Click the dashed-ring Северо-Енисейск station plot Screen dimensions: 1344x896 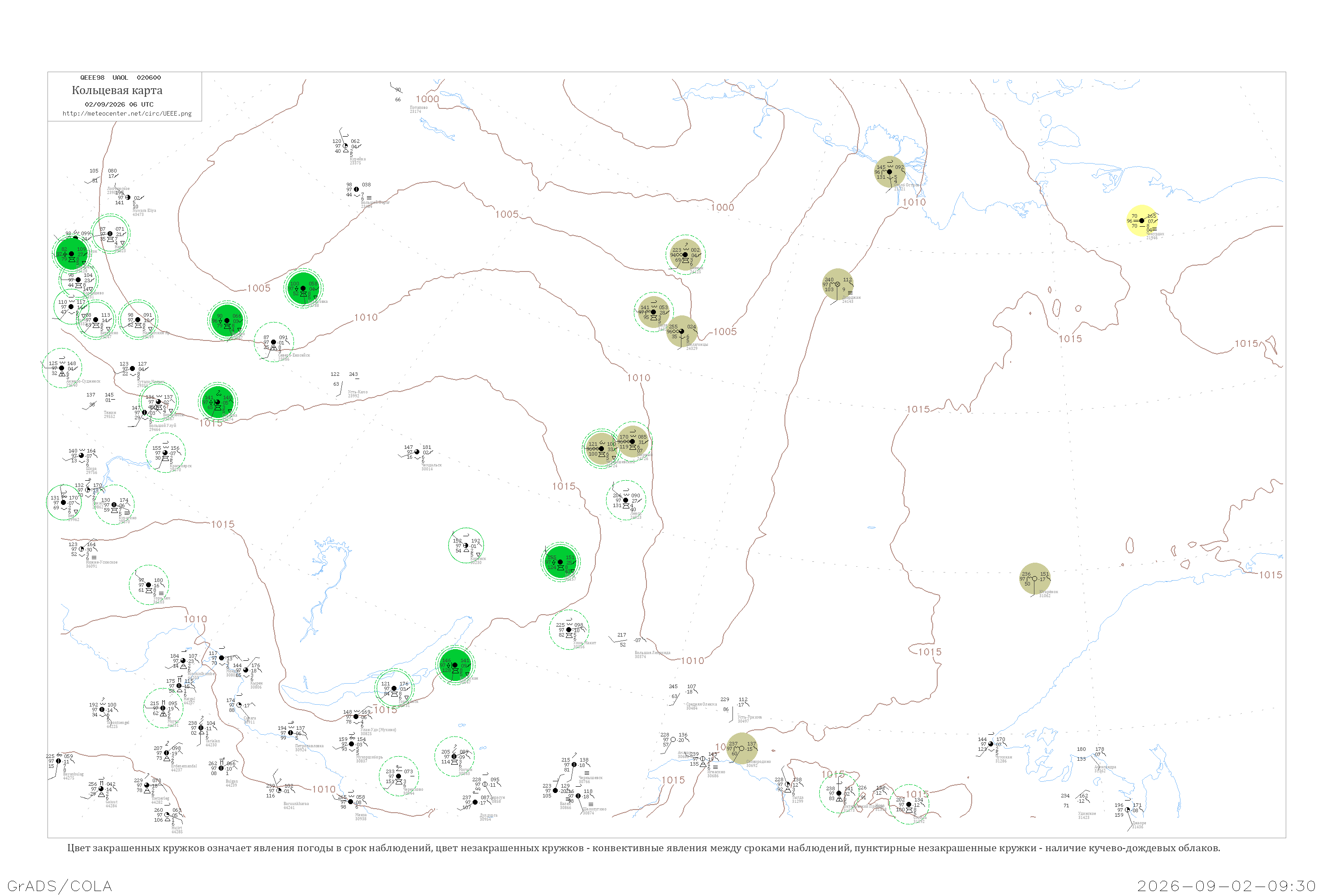click(274, 342)
